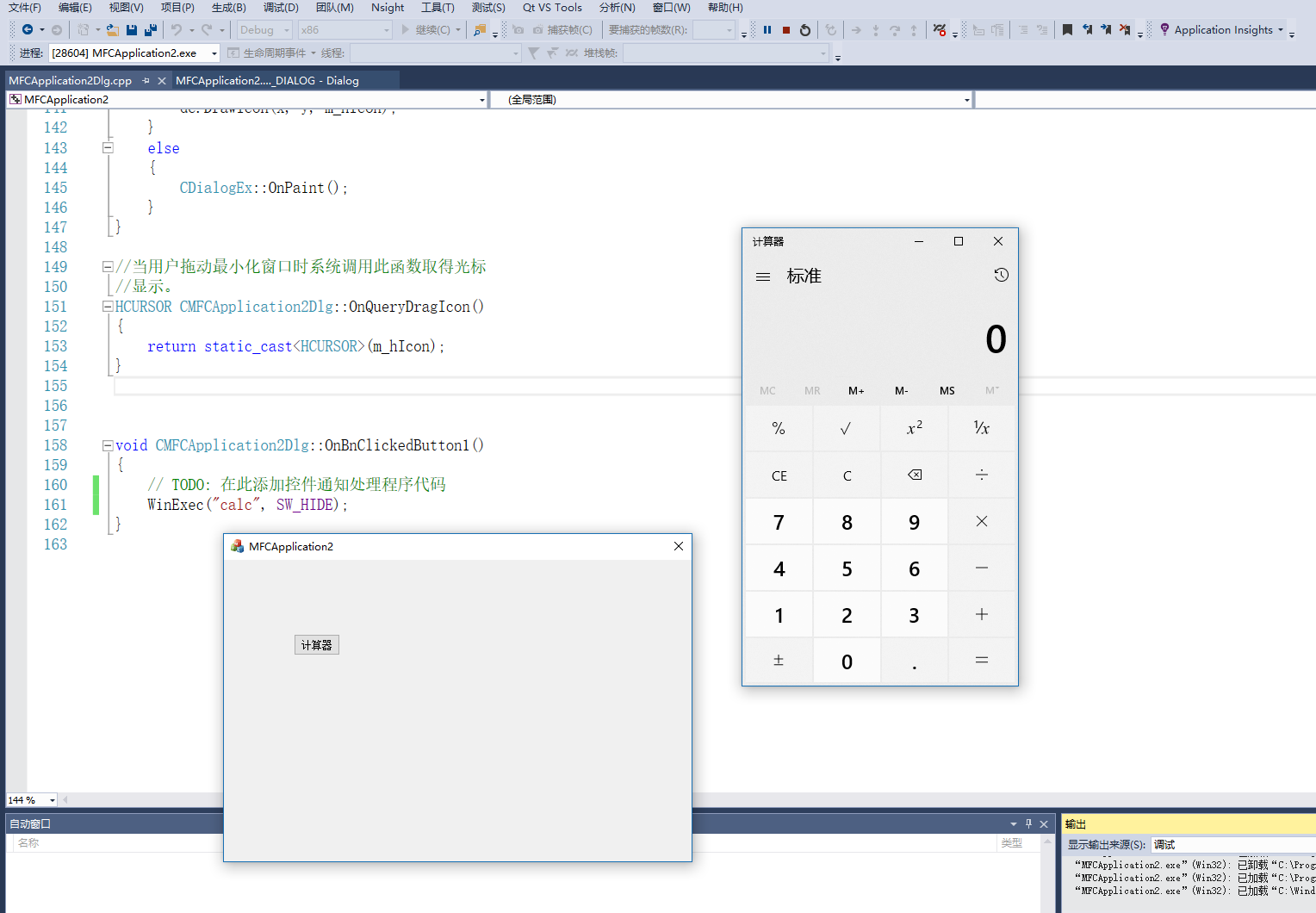This screenshot has height=913, width=1316.
Task: Open the Autos window position dropdown arrow
Action: click(1014, 824)
